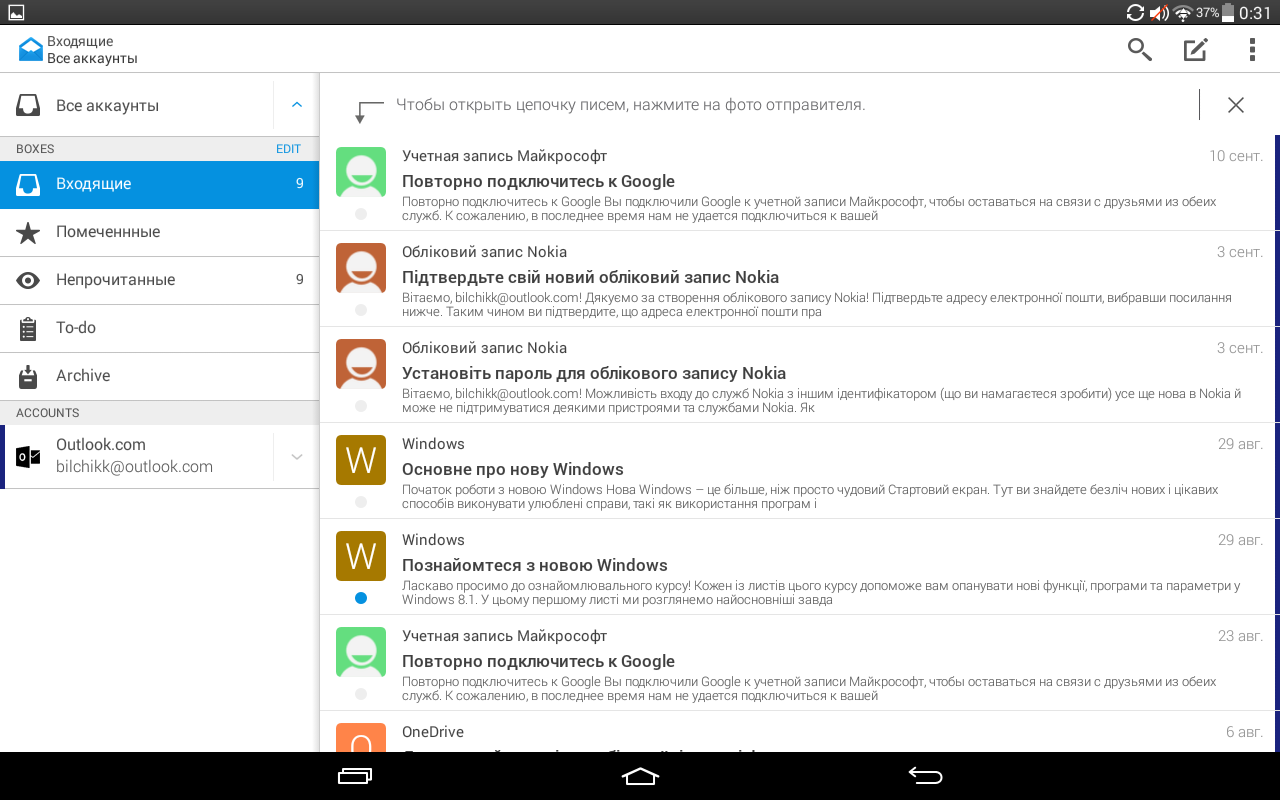Open the Archive box
Viewport: 1280px width, 800px height.
160,376
